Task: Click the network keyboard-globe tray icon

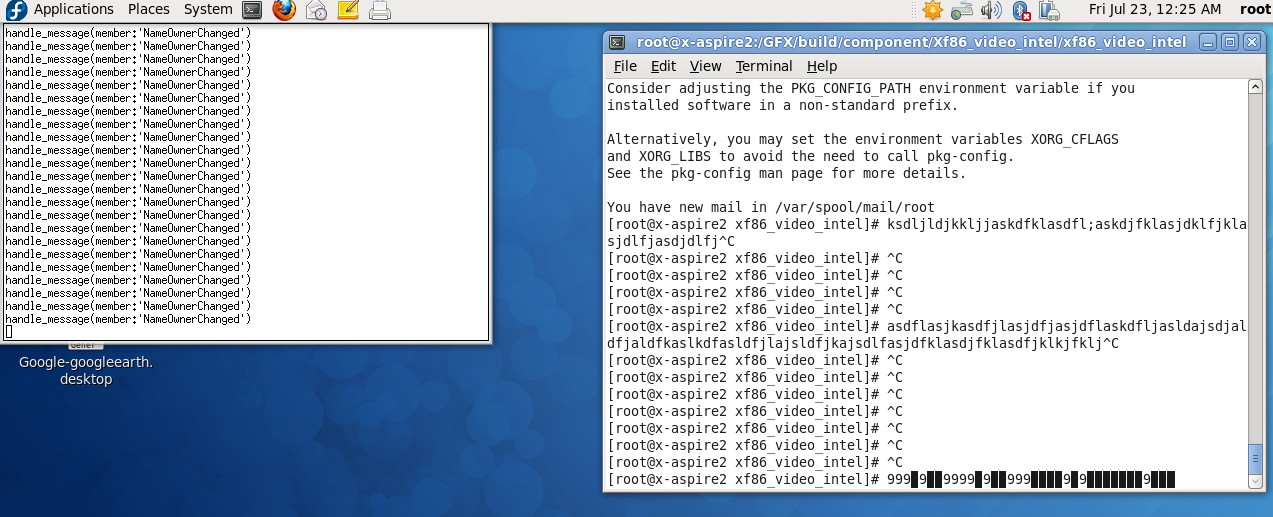Action: point(961,10)
